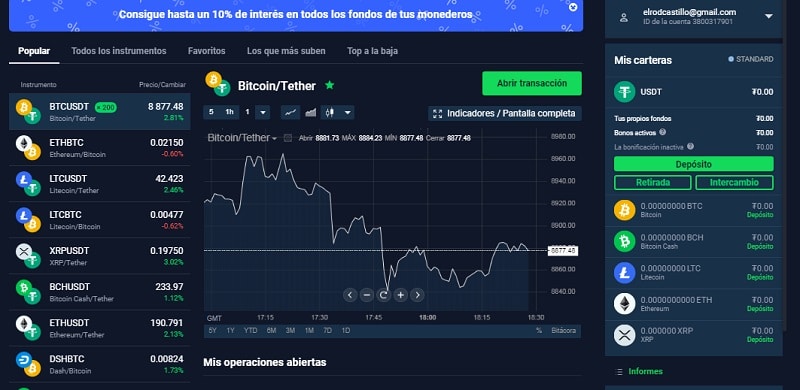Toggle the Bitcoin/Tether favorite star
This screenshot has height=390, width=800.
[330, 85]
